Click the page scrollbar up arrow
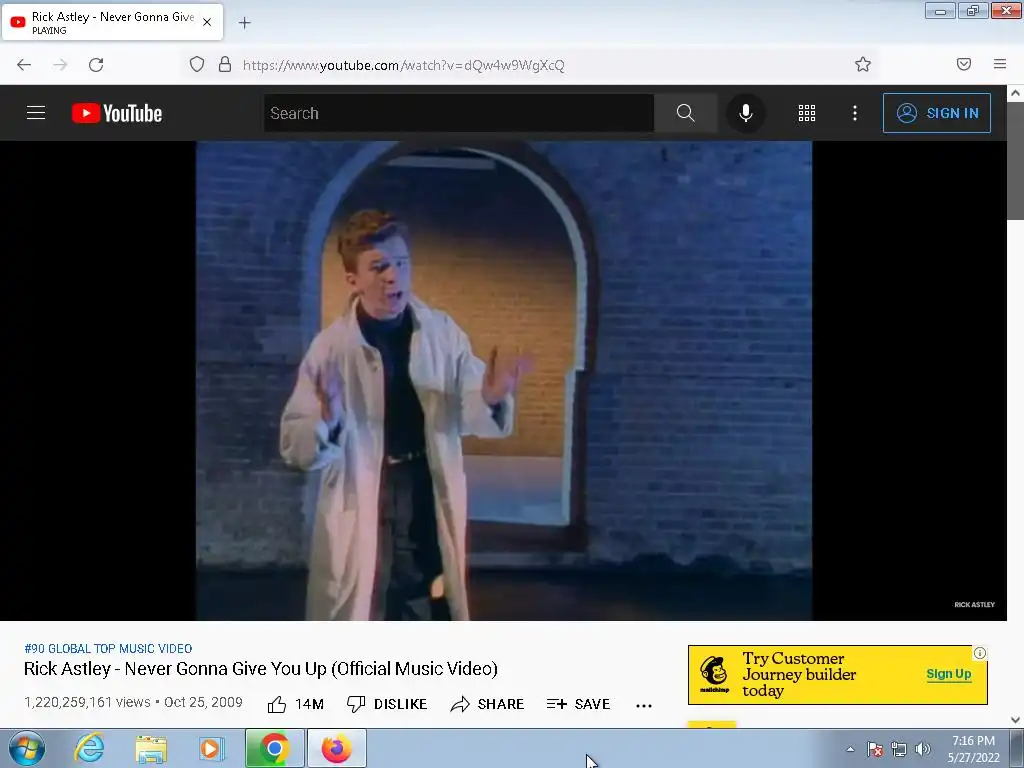Viewport: 1024px width, 768px height. click(x=1015, y=93)
